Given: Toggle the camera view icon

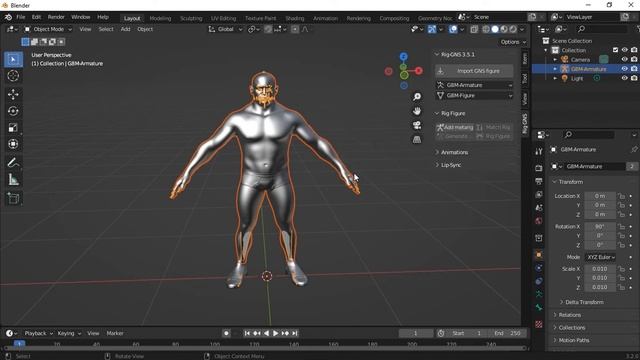Looking at the screenshot, I should coord(417,125).
